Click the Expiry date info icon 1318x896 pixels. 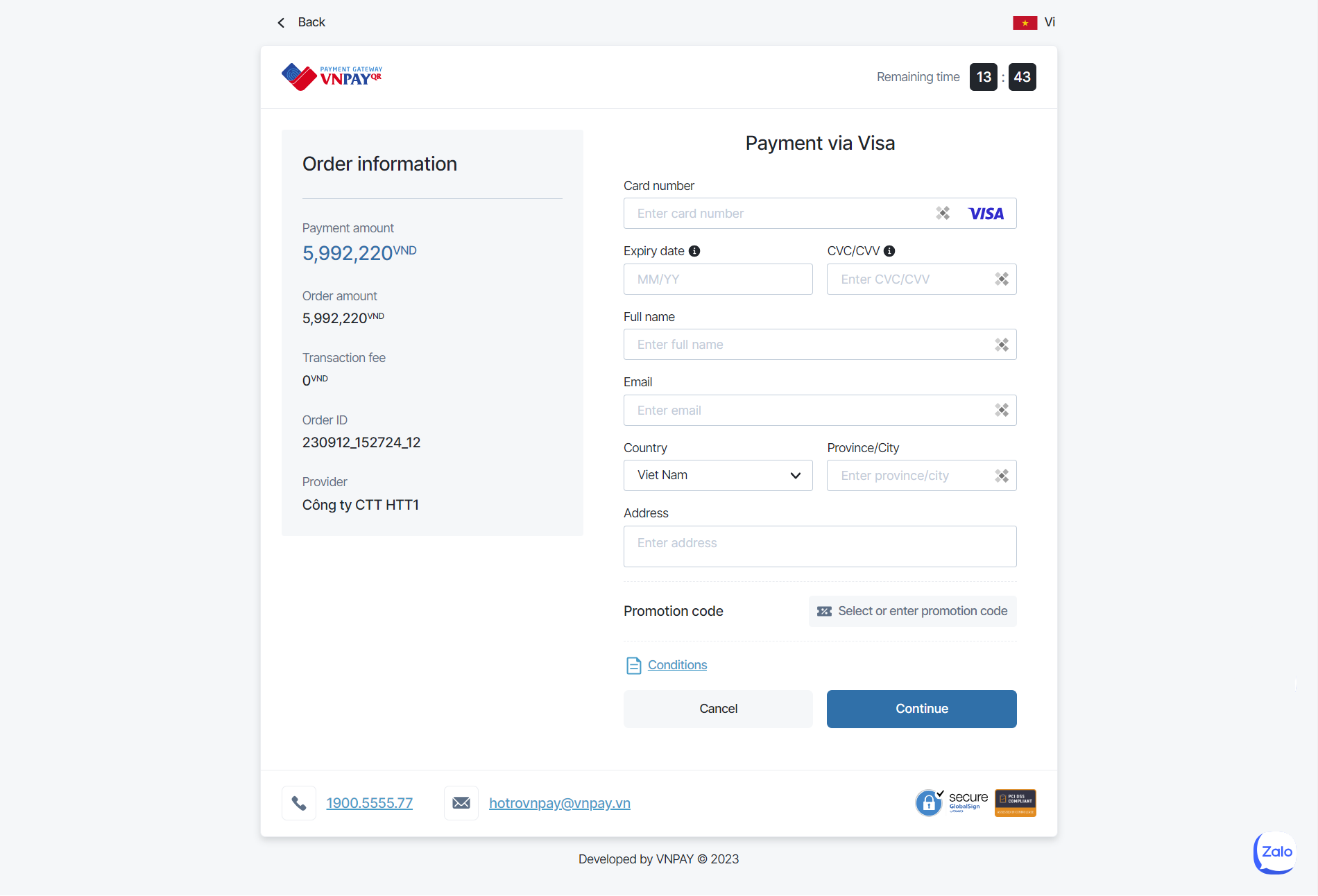pyautogui.click(x=694, y=251)
